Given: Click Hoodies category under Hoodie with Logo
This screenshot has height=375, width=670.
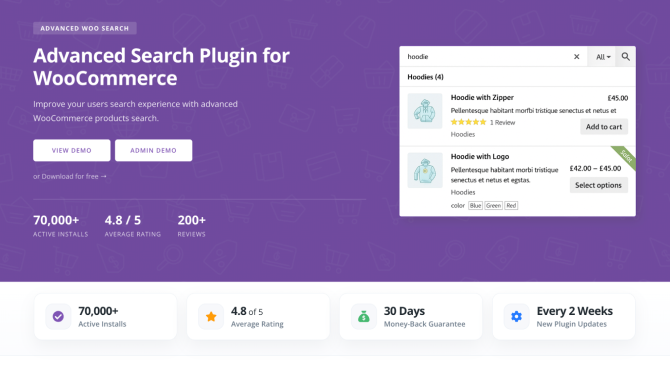Looking at the screenshot, I should click(463, 192).
